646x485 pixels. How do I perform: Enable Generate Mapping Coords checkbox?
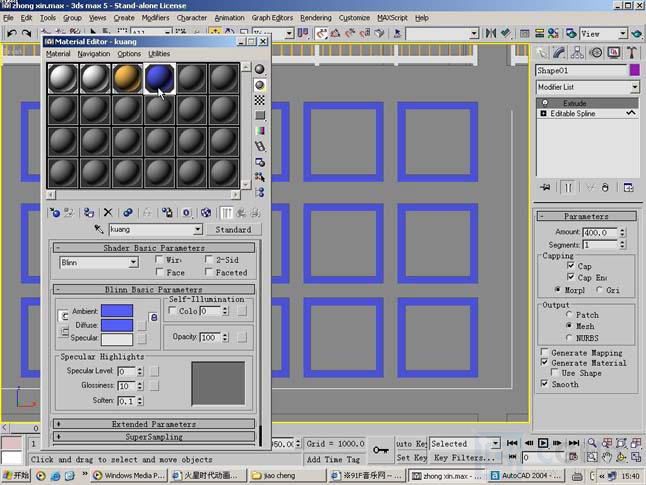pyautogui.click(x=544, y=352)
